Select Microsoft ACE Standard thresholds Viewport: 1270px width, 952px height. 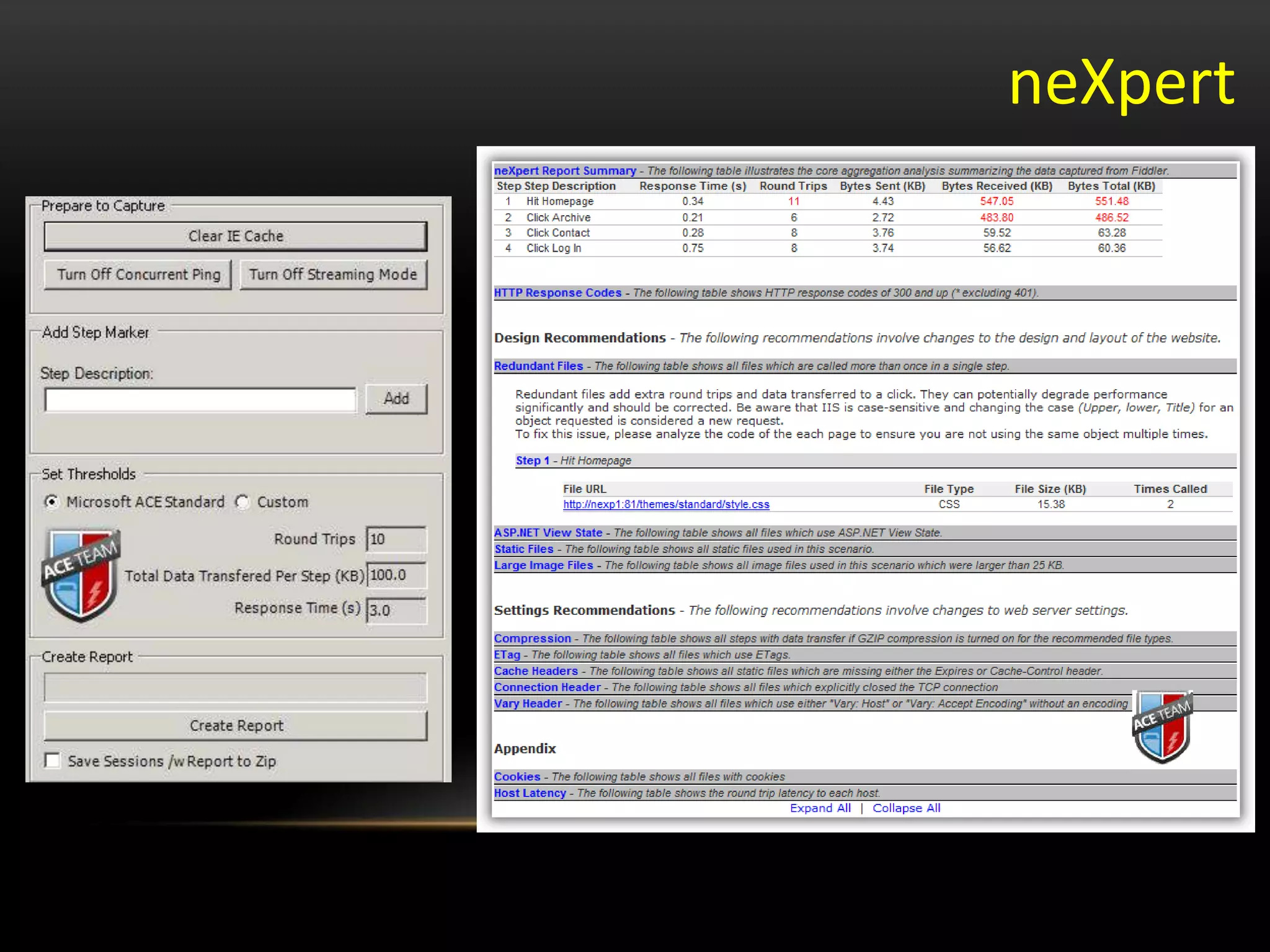point(135,502)
